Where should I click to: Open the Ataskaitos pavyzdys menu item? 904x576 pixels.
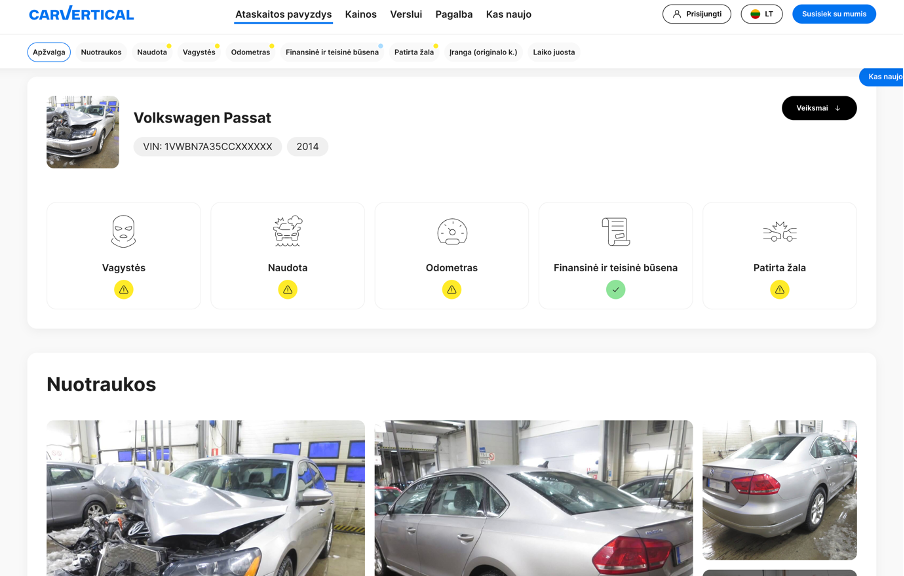(283, 14)
